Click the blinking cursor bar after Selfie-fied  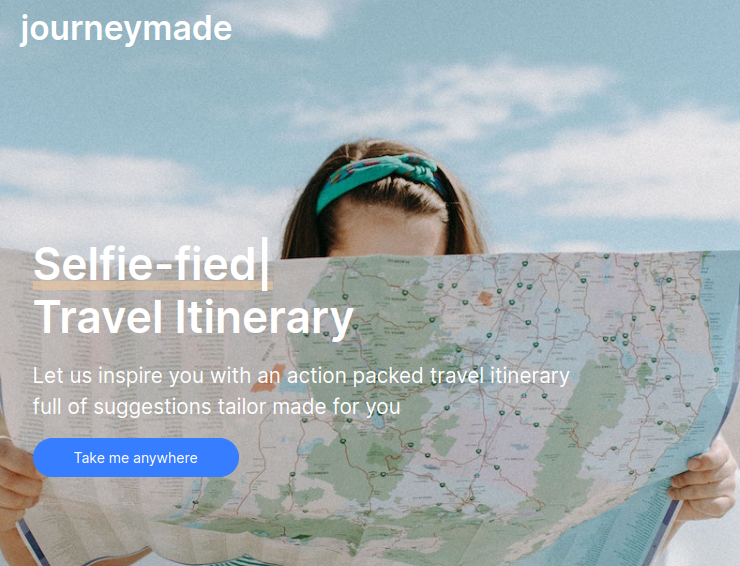265,263
